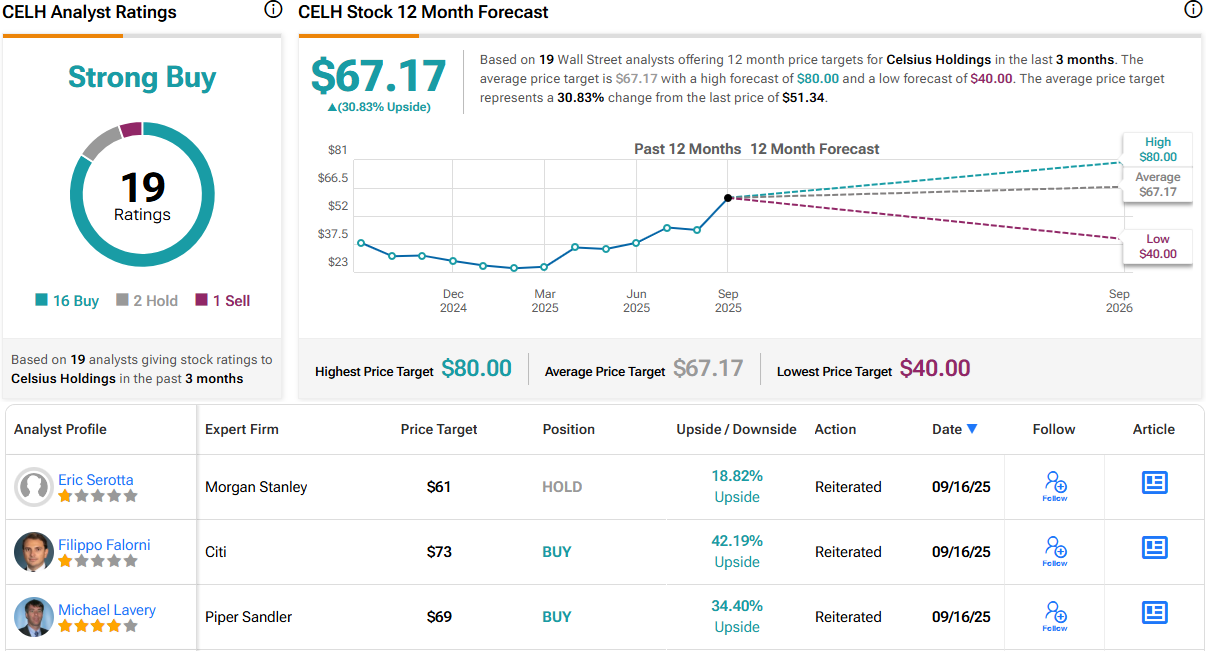1211x651 pixels.
Task: Click the Expert Firm column header
Action: tap(242, 429)
